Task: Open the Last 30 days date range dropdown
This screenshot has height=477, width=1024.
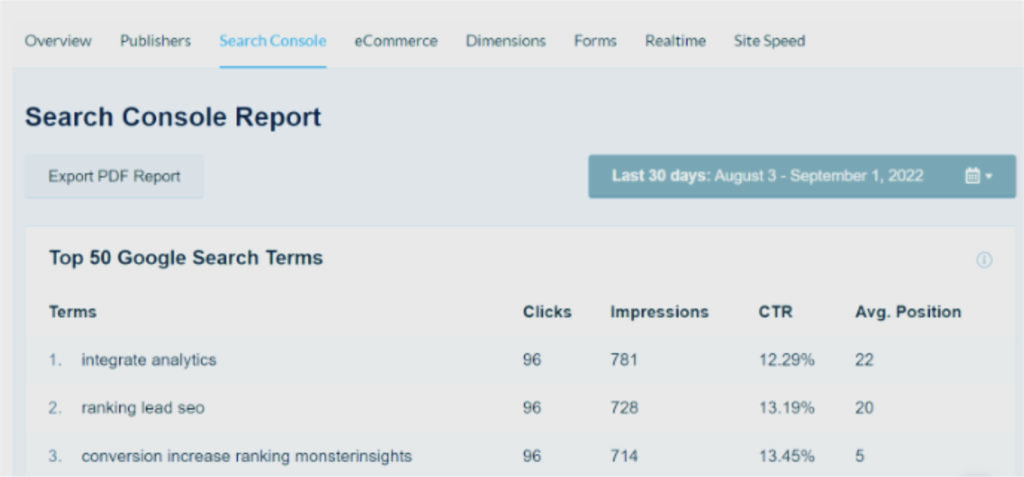Action: [802, 176]
